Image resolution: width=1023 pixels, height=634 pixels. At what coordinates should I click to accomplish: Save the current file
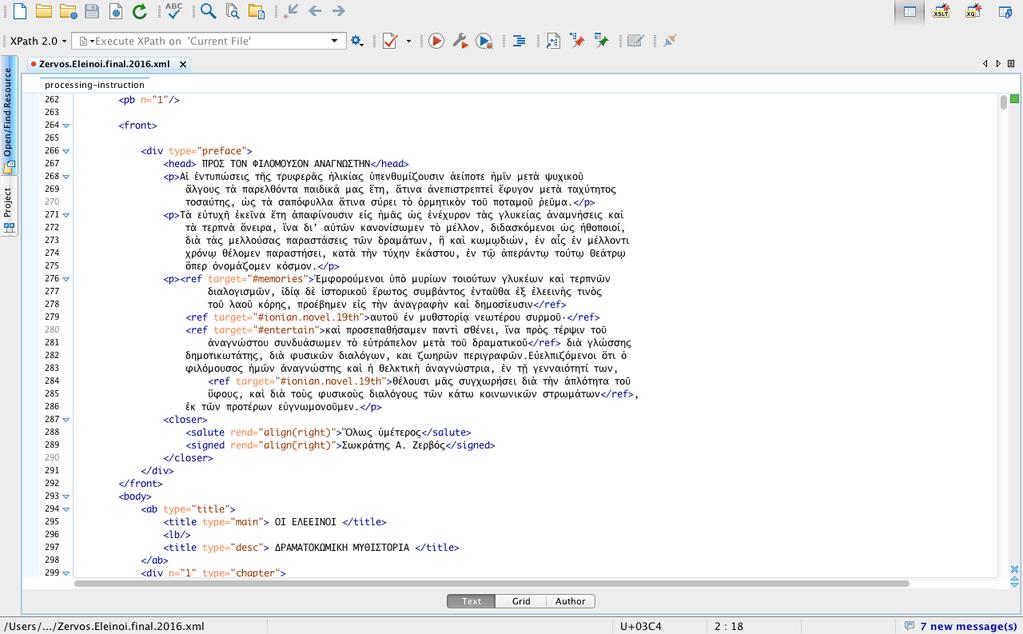(92, 10)
